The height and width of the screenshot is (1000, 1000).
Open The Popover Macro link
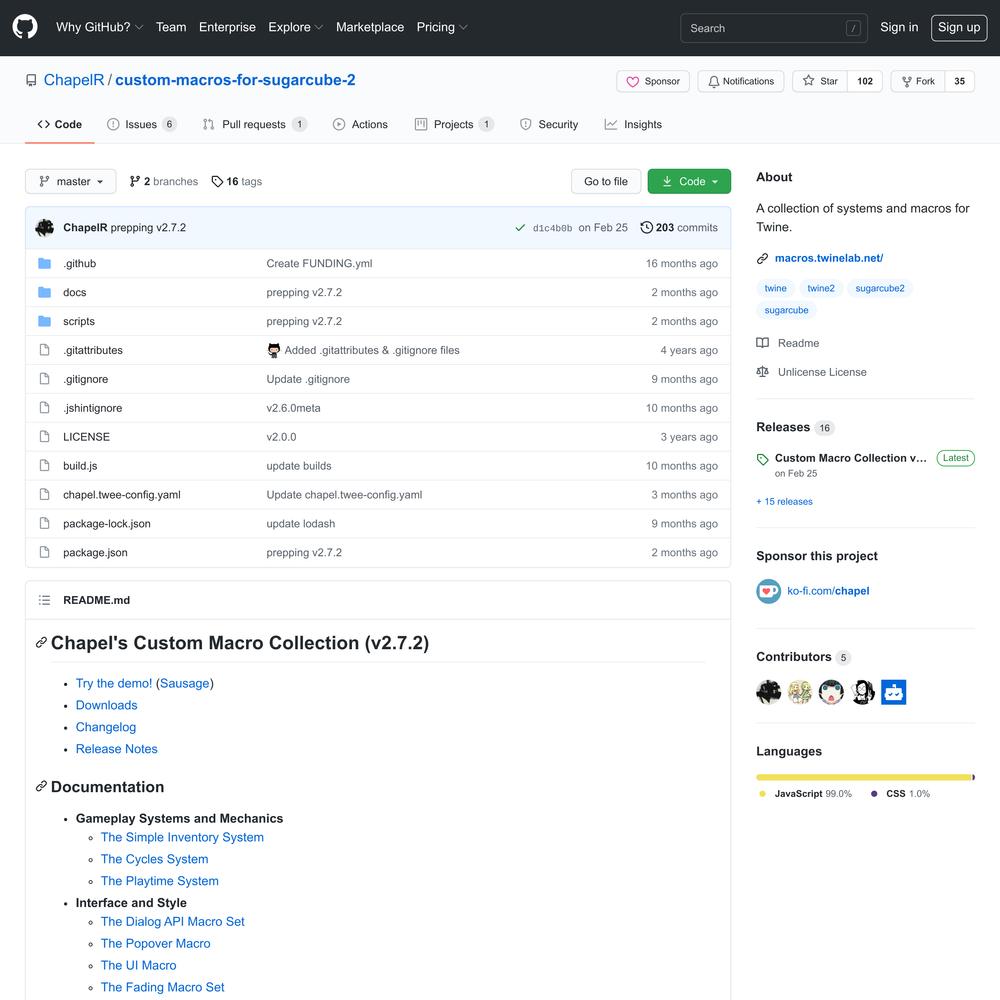[x=156, y=943]
